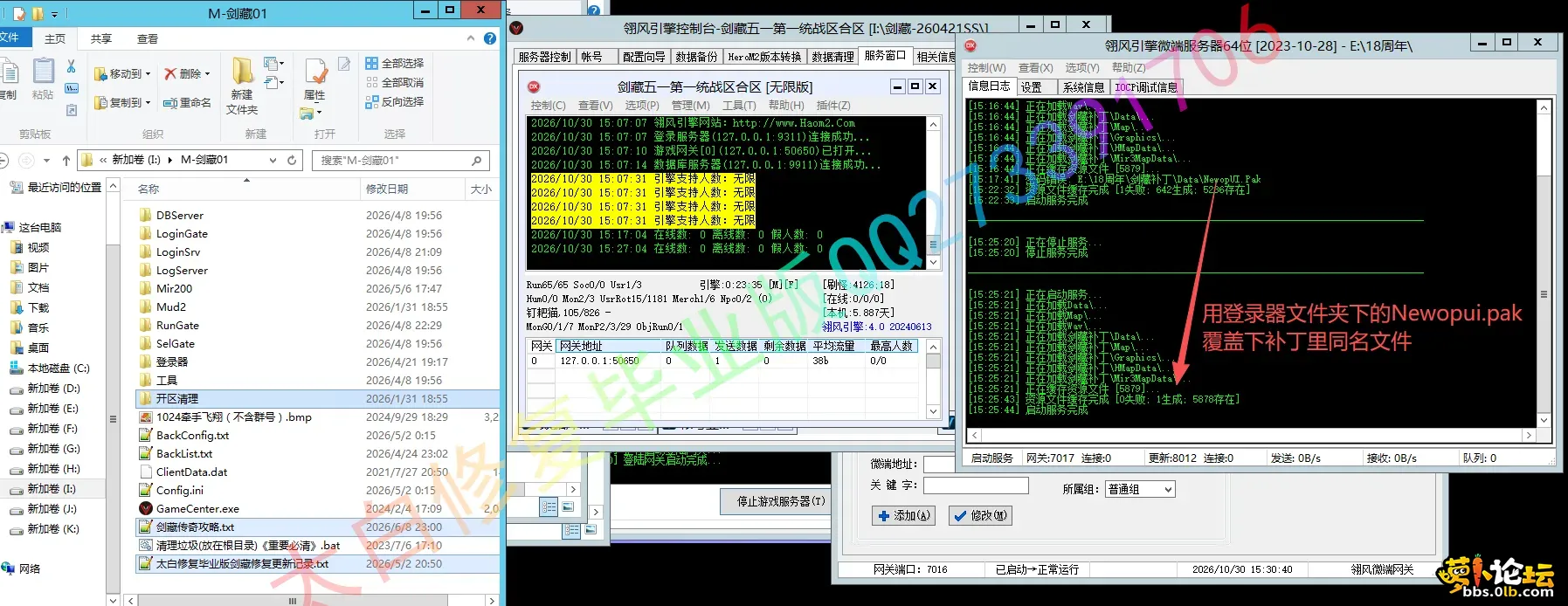Sort files by 修改日期 column header
This screenshot has width=1568, height=606.
[x=412, y=189]
